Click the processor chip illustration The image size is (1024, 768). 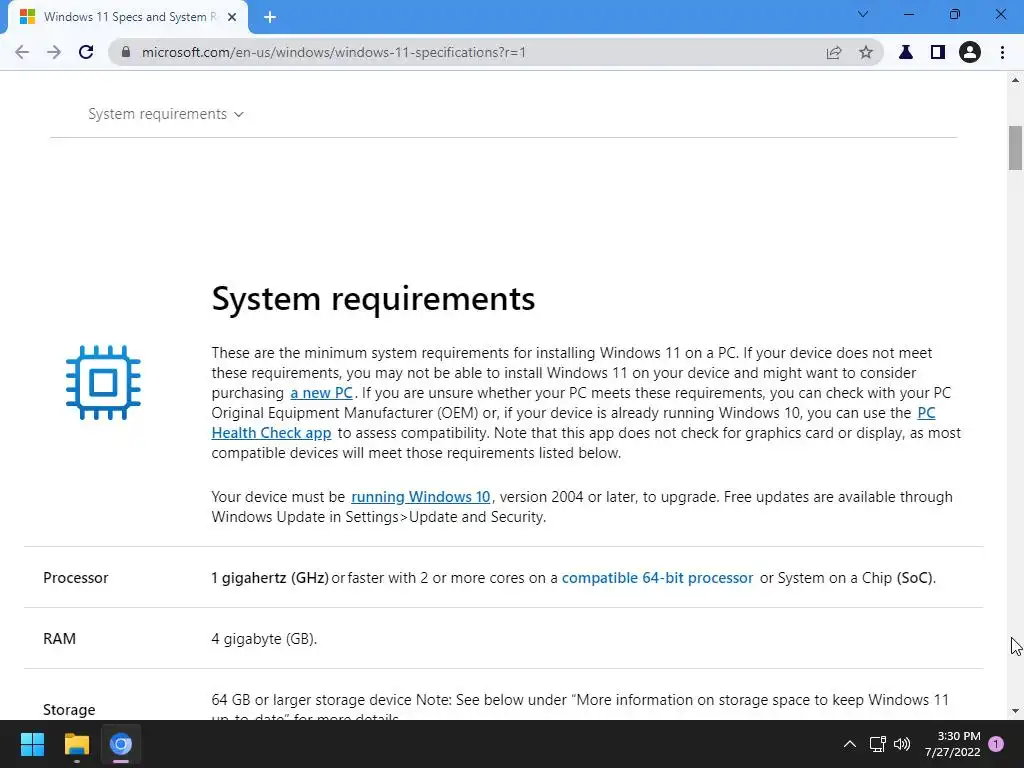103,383
